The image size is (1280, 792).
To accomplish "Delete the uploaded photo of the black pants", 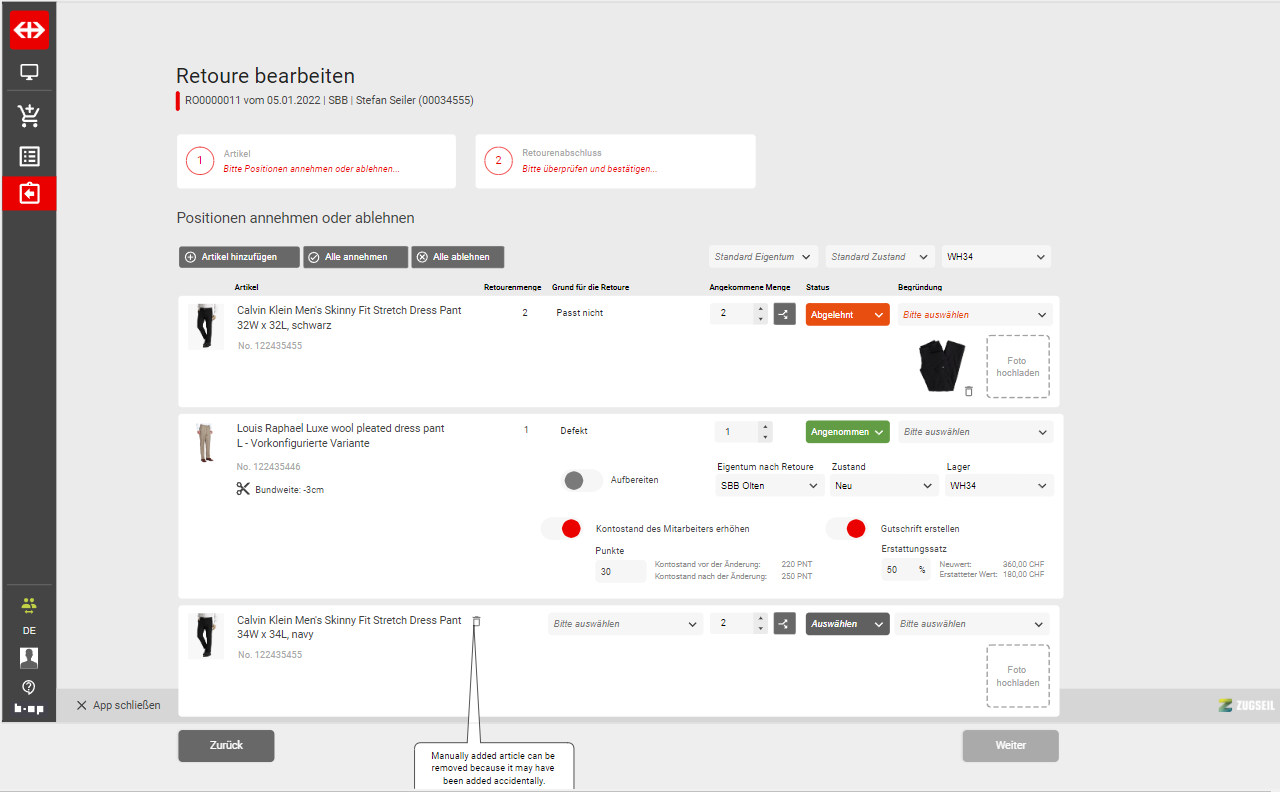I will tap(968, 391).
